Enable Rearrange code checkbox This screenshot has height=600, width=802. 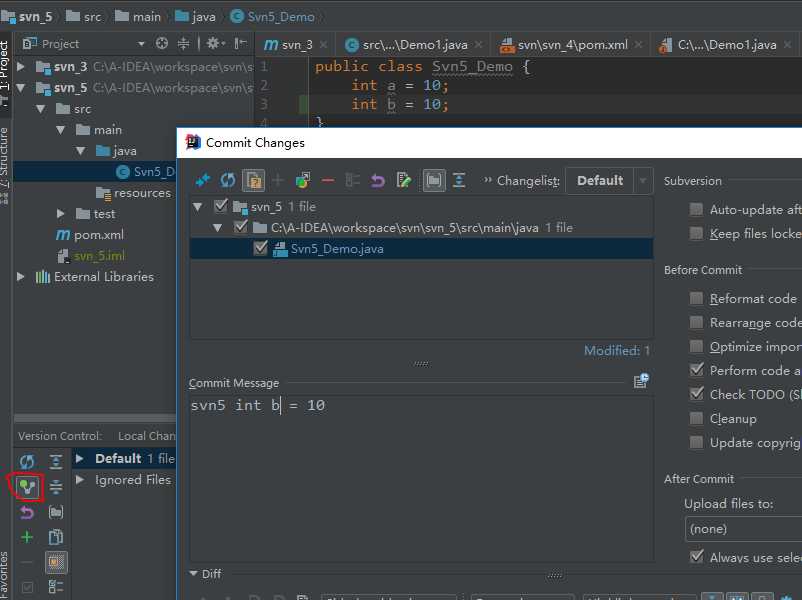(x=696, y=322)
